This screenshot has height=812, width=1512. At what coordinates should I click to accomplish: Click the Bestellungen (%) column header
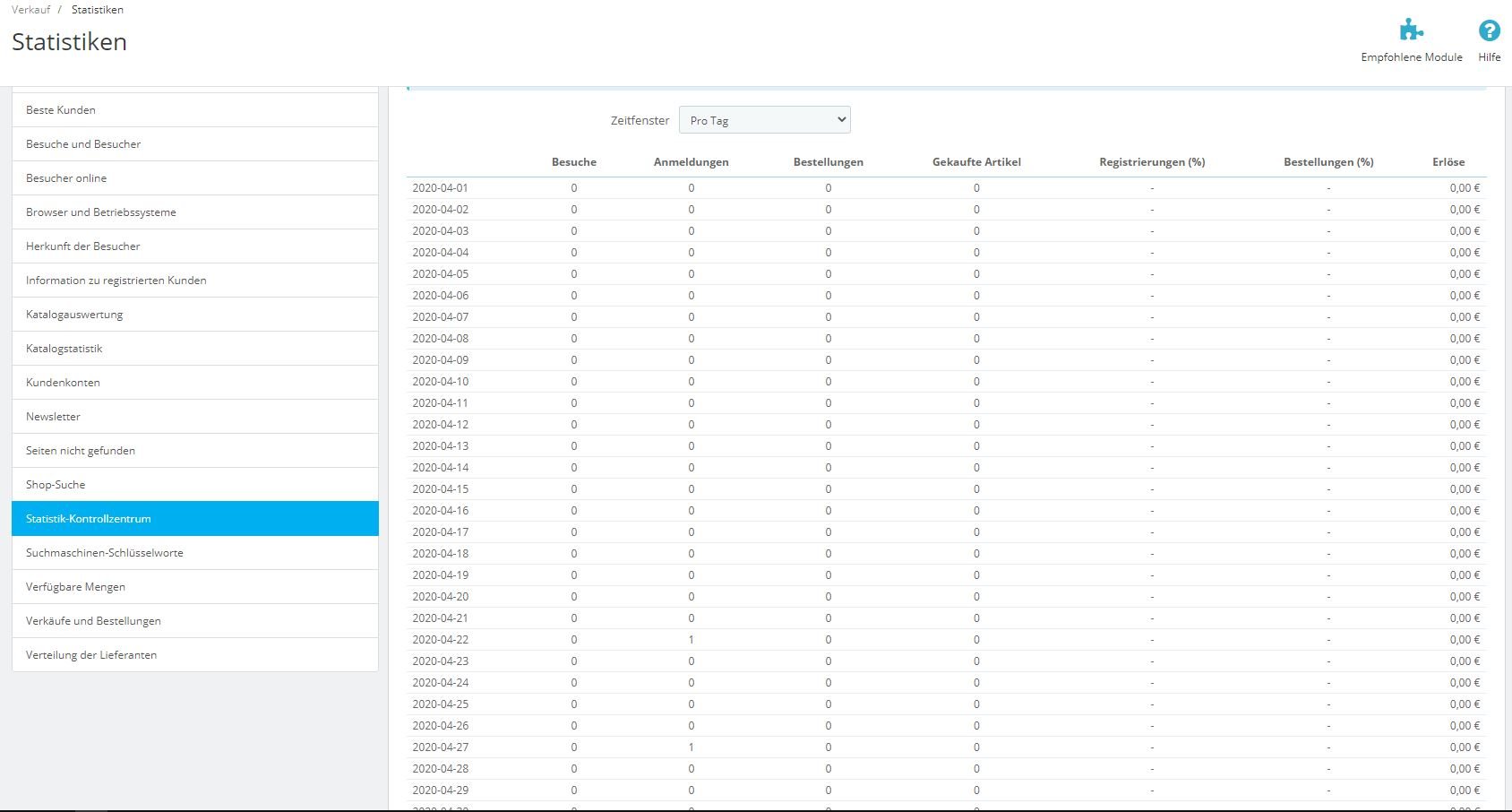pyautogui.click(x=1328, y=162)
